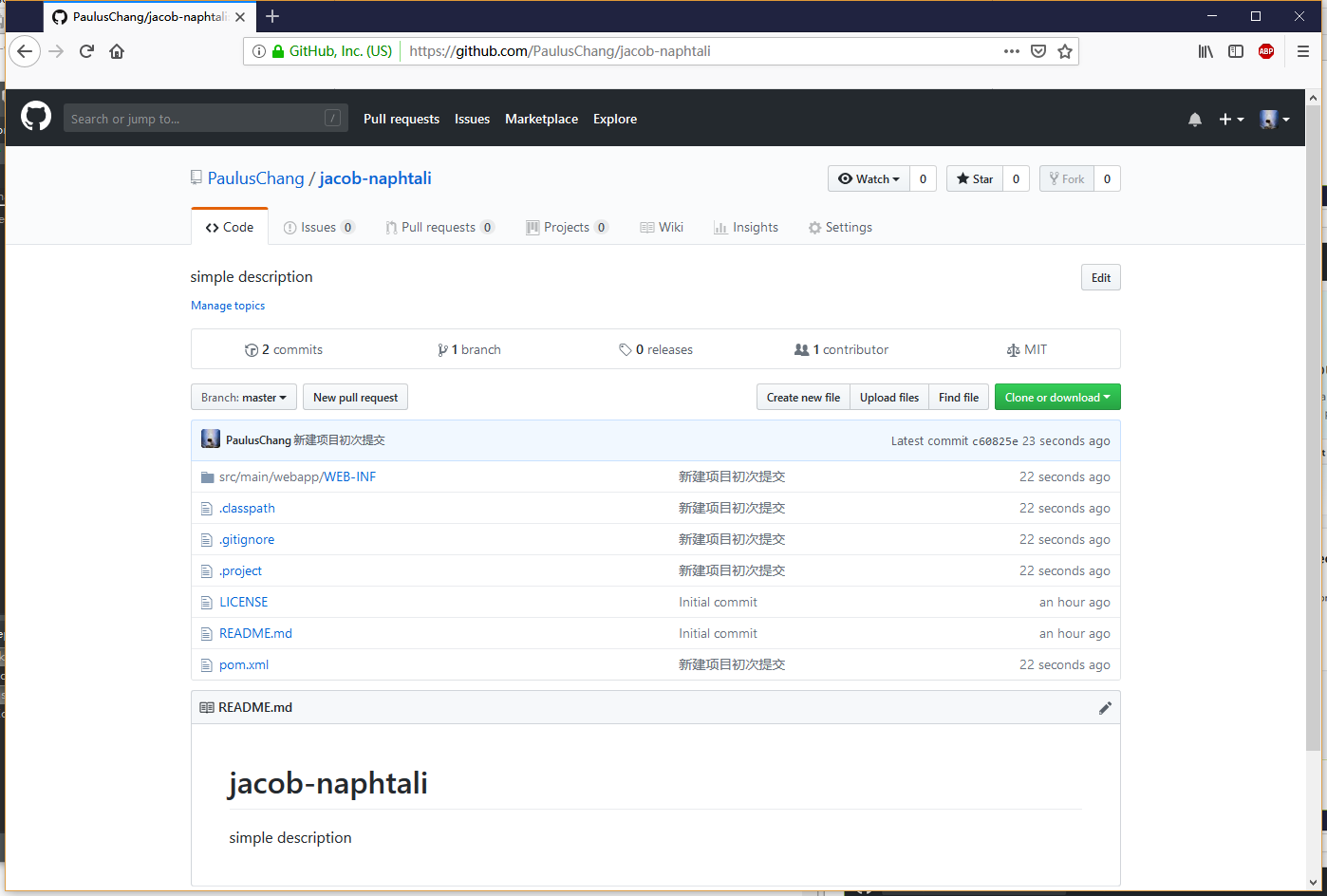Open the jacob-naphtali repository name link
The image size is (1327, 896).
375,178
